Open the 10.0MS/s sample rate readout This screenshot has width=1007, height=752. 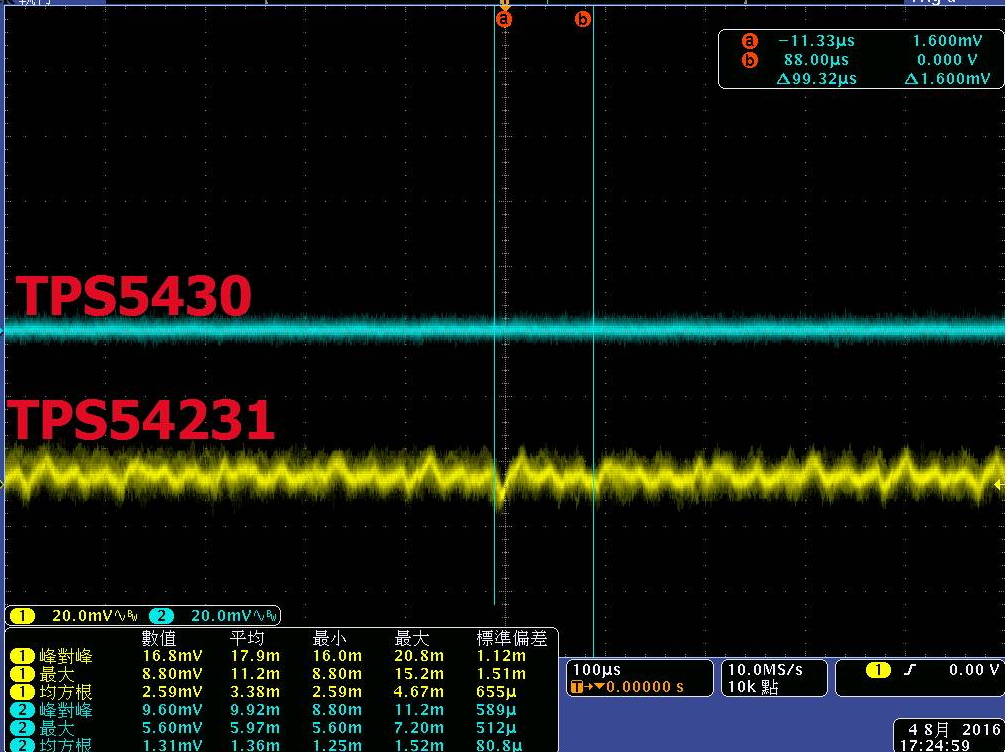pos(766,670)
